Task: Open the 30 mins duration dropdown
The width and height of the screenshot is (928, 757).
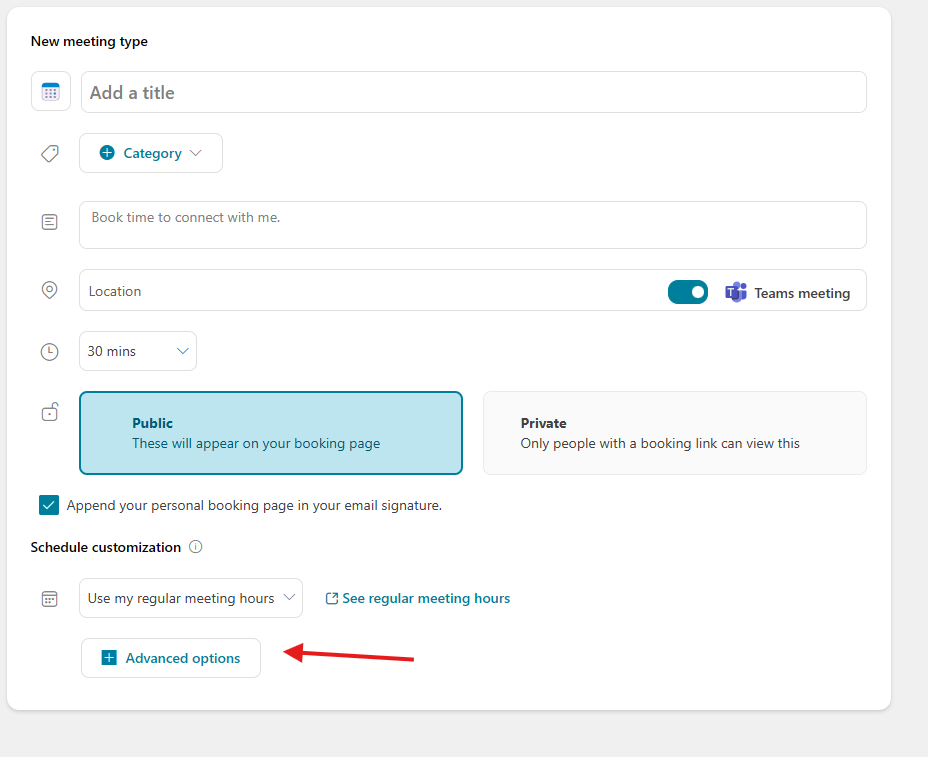Action: pyautogui.click(x=138, y=351)
